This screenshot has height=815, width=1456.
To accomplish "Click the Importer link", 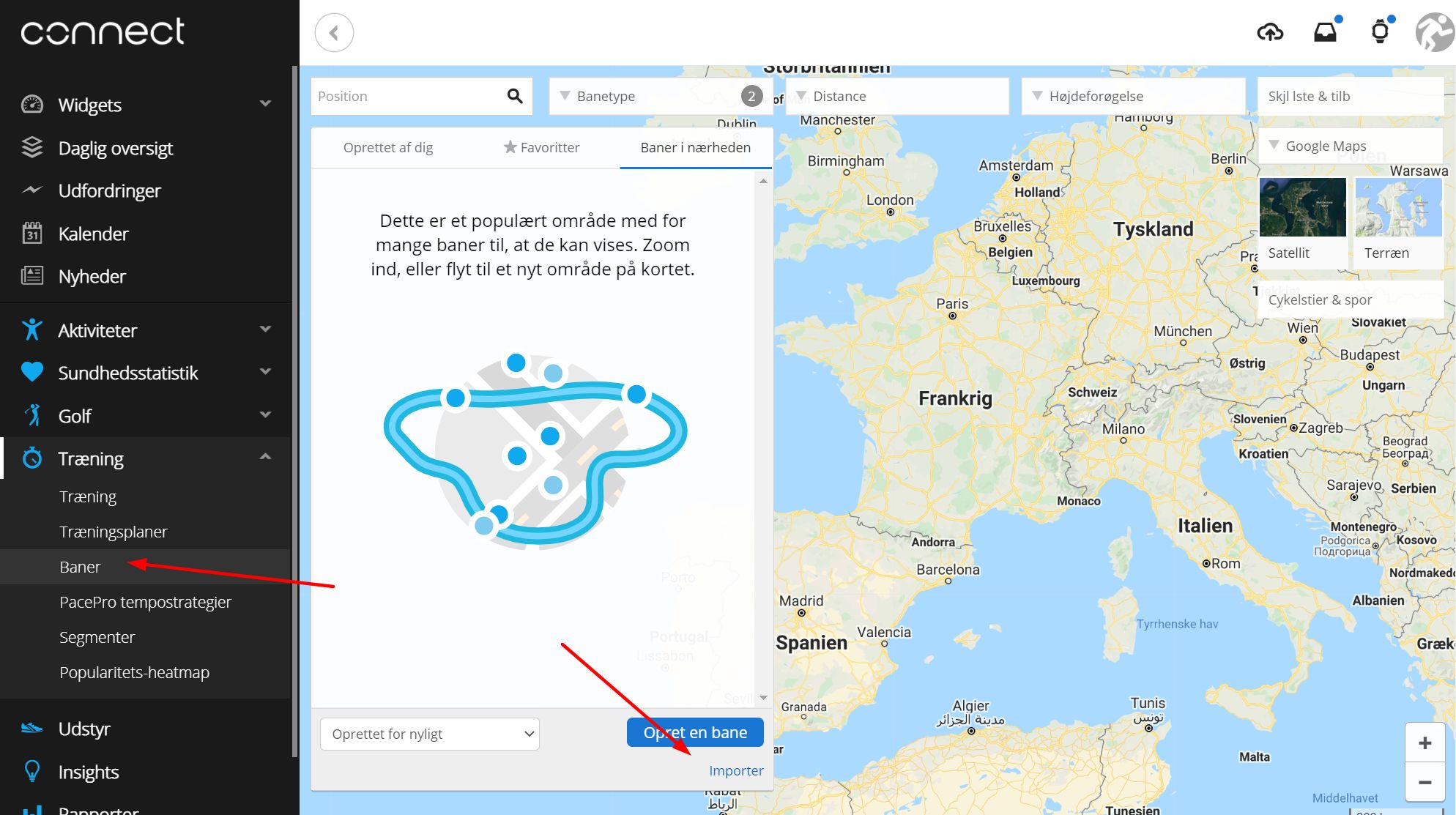I will (735, 769).
